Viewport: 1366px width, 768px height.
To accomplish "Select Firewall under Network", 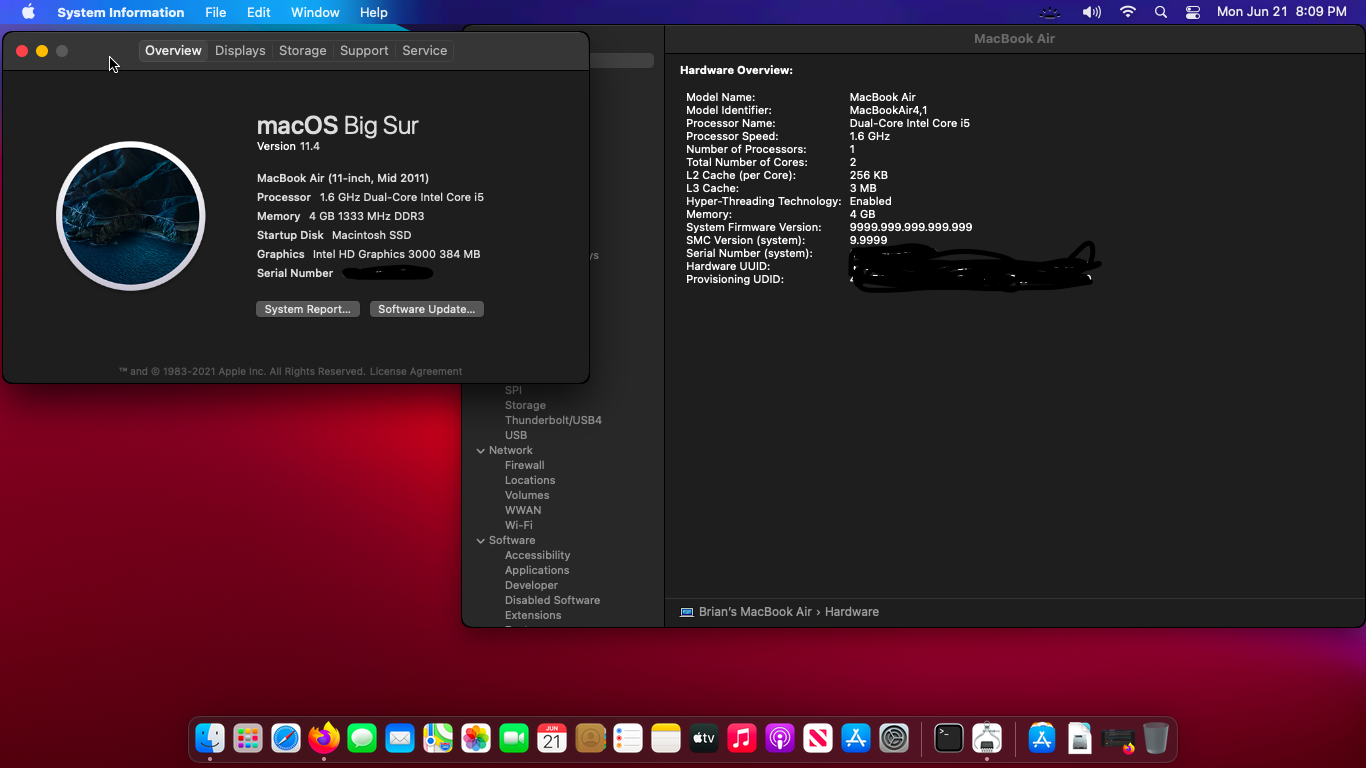I will (525, 465).
